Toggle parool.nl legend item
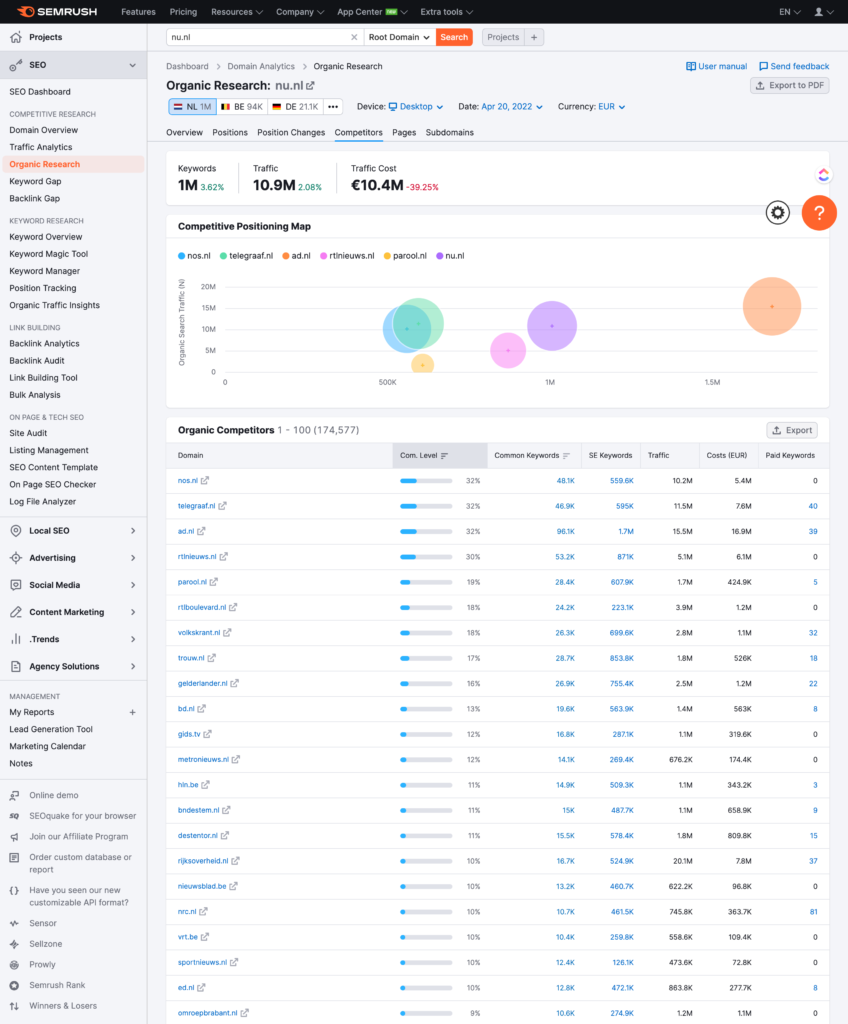 pyautogui.click(x=405, y=256)
